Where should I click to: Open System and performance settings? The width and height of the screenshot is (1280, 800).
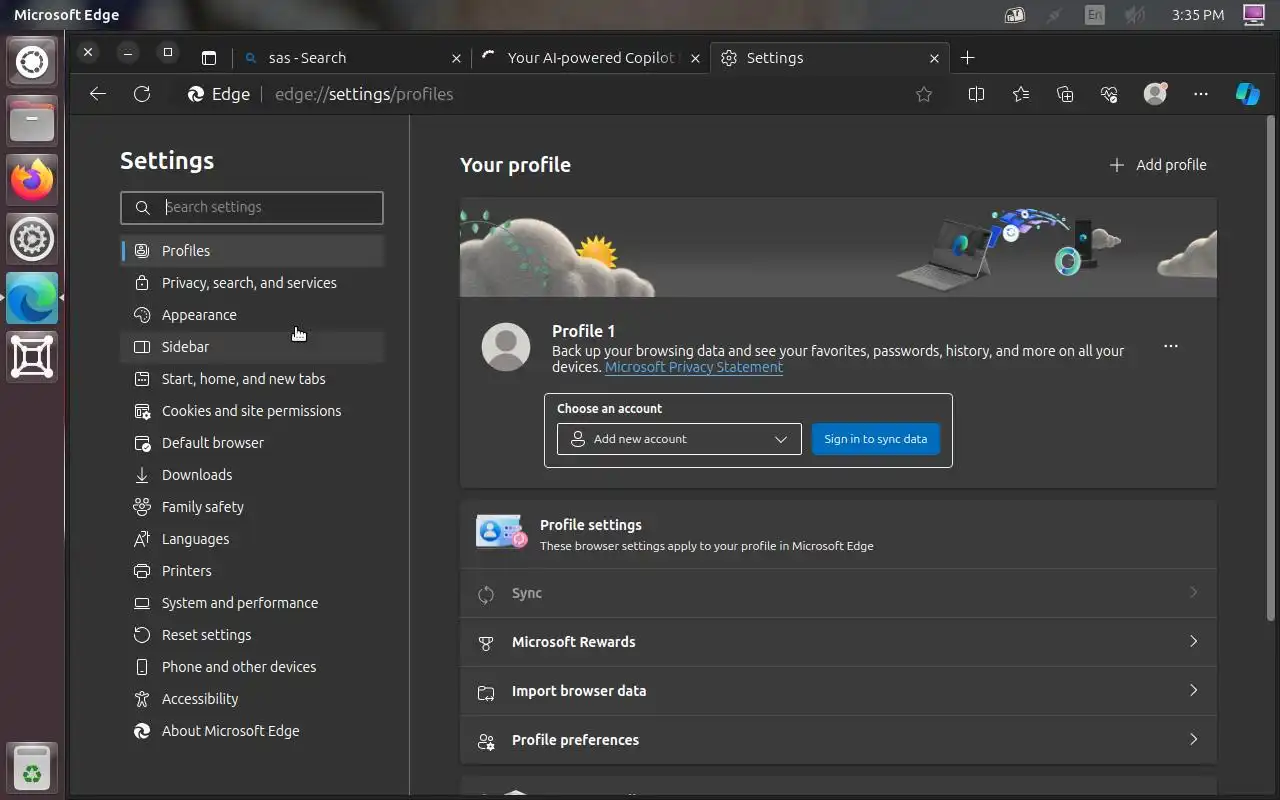coord(252,603)
